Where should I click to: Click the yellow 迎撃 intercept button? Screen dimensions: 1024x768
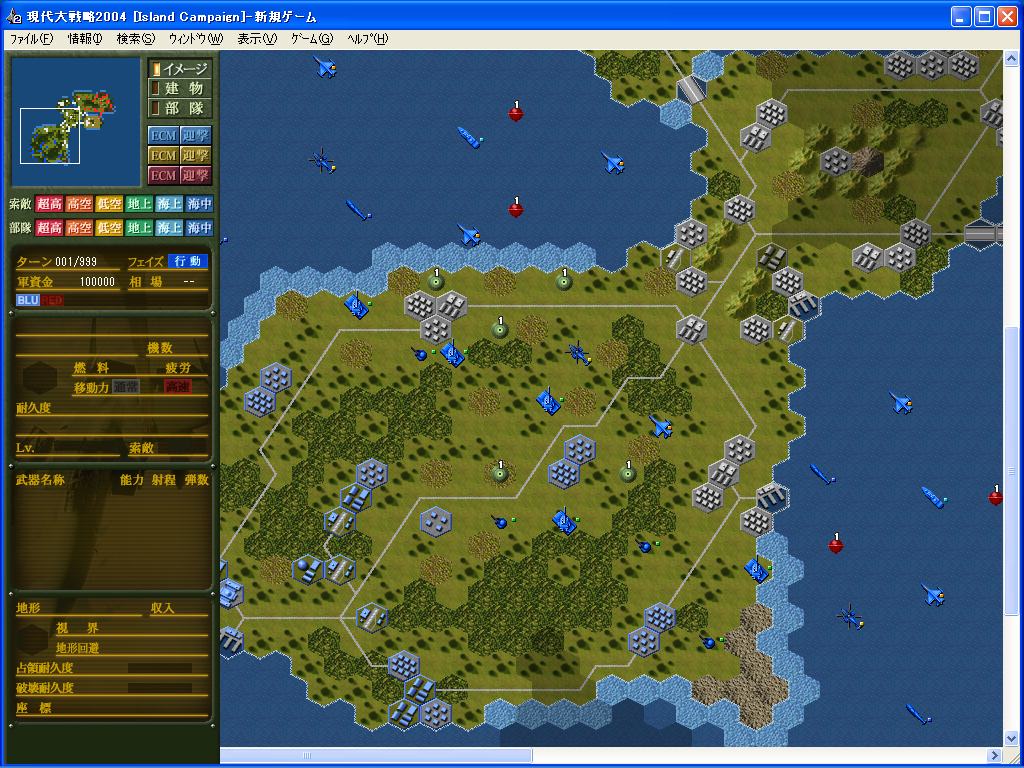point(196,155)
